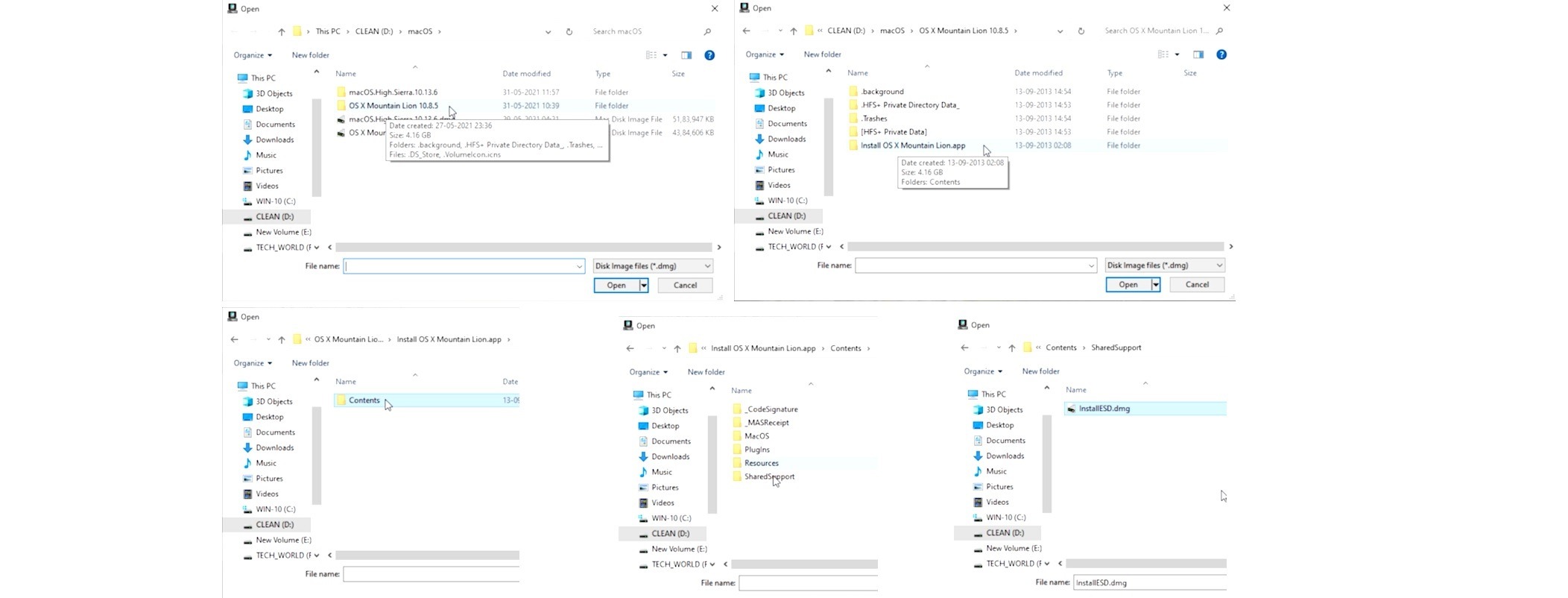The width and height of the screenshot is (1568, 598).
Task: Click the view layout icon in the macOS folder dialog
Action: (x=651, y=55)
